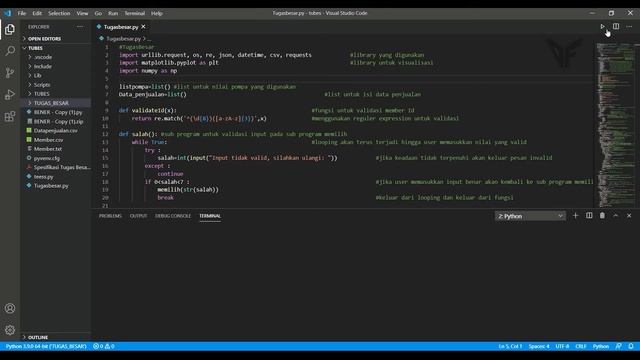Open the Edit menu

point(37,13)
